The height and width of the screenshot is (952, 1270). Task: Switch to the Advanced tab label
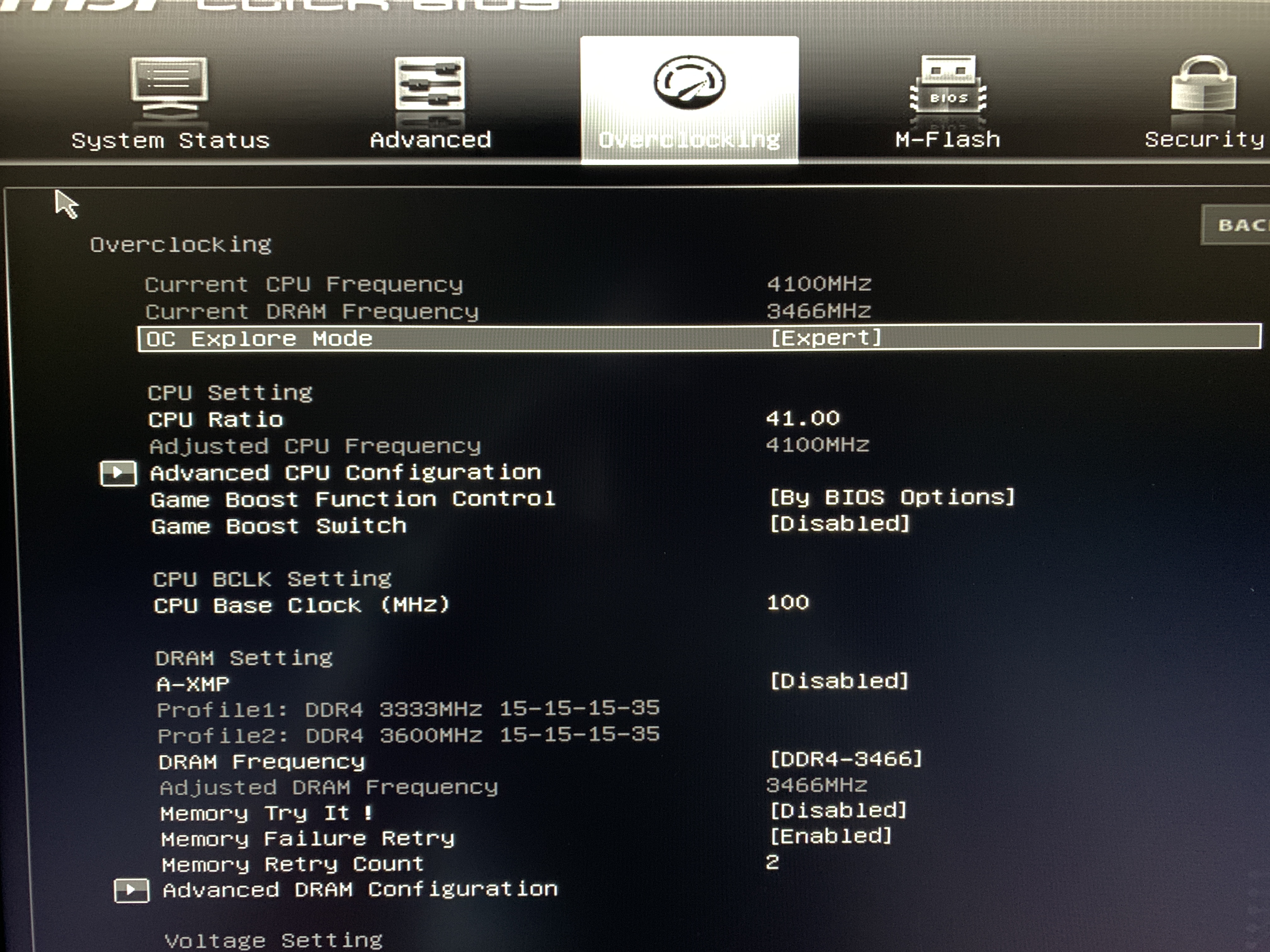click(x=431, y=139)
